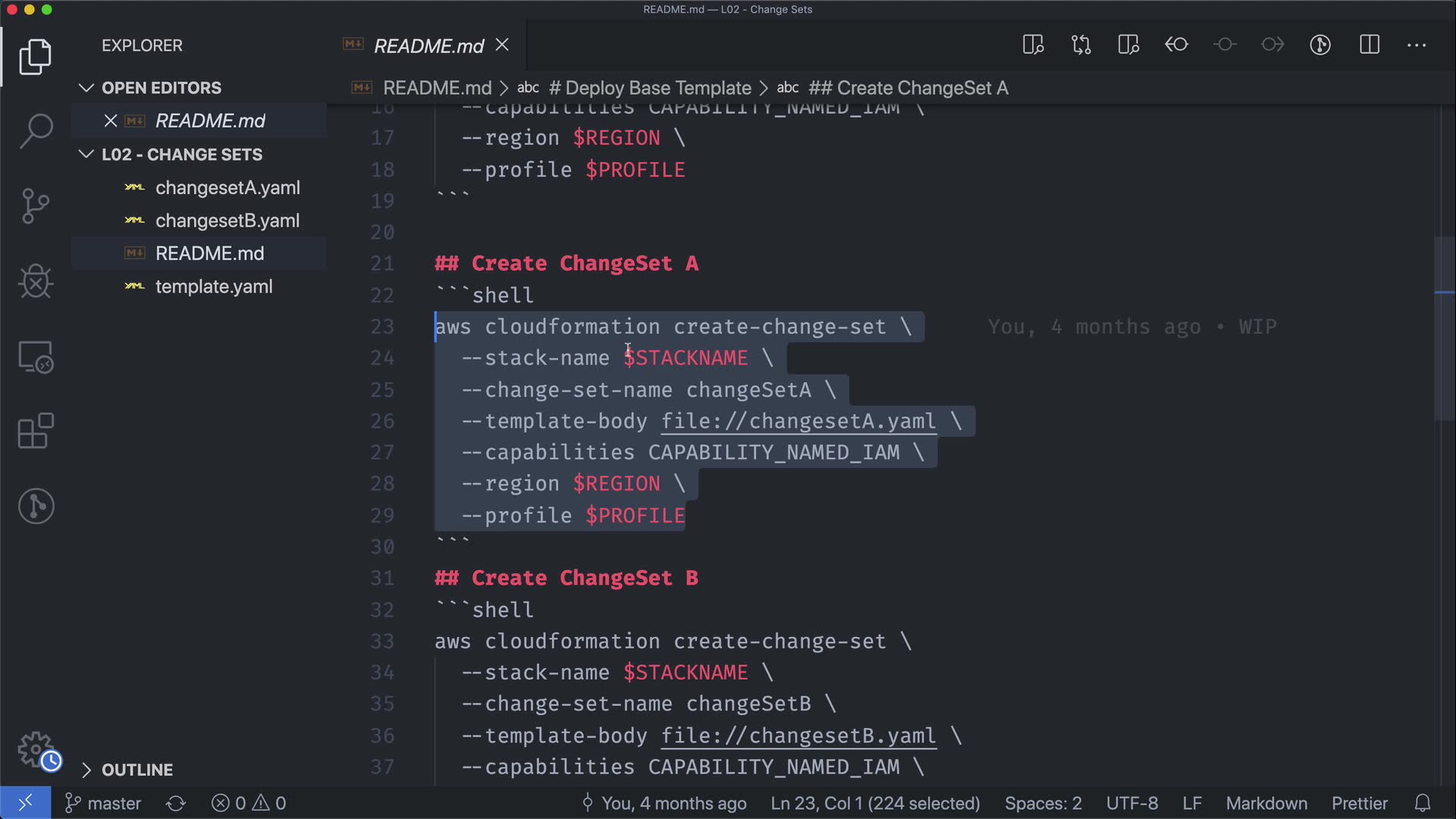Open template.yaml file
This screenshot has height=819, width=1456.
click(213, 287)
